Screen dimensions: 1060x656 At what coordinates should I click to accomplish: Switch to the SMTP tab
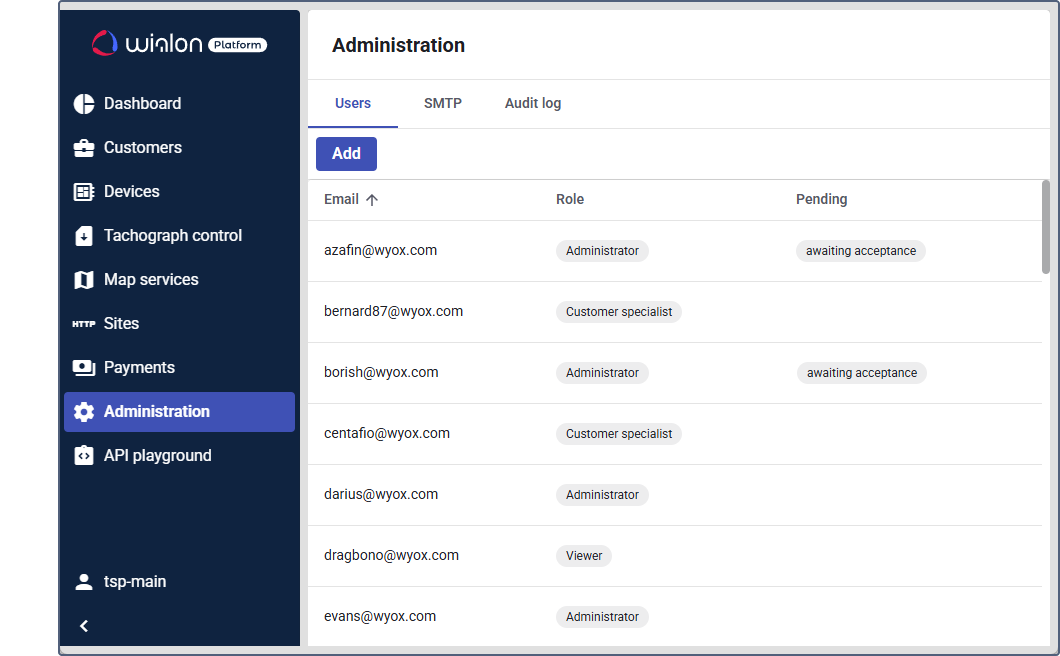[x=442, y=103]
